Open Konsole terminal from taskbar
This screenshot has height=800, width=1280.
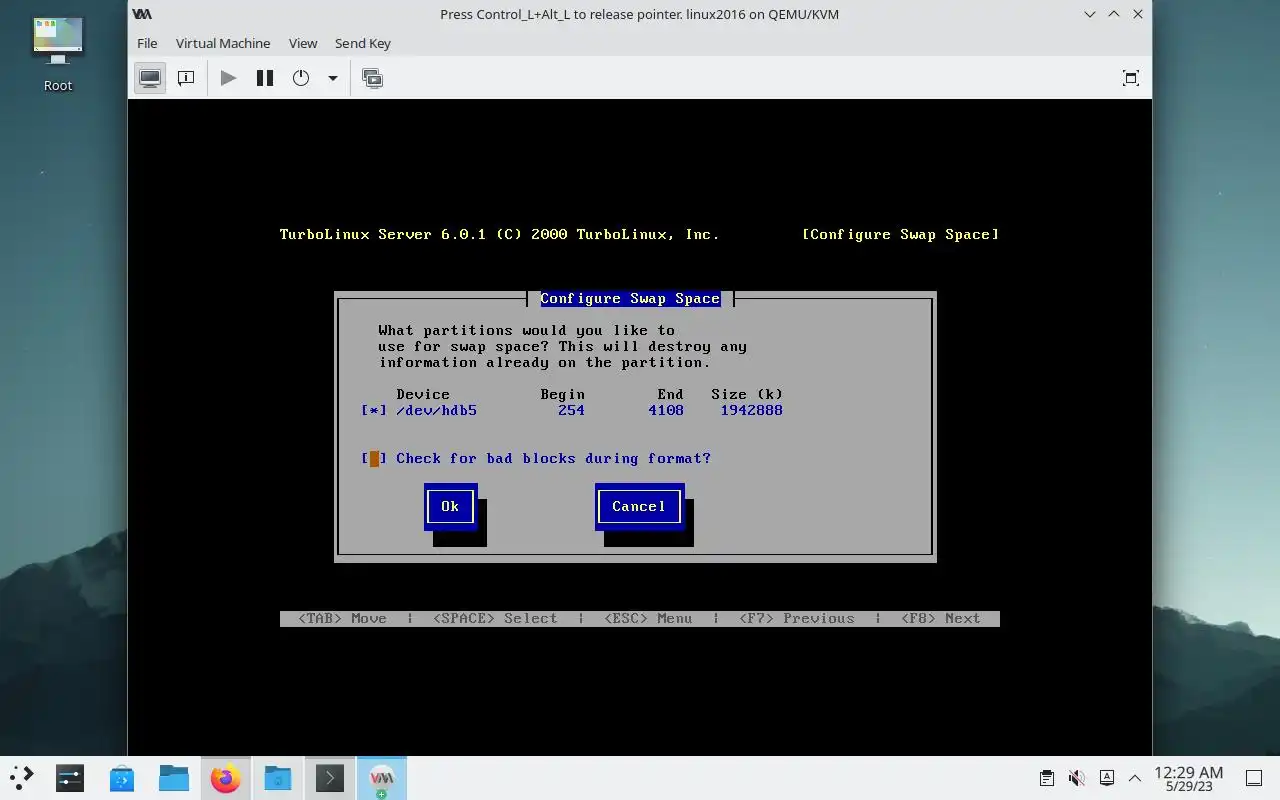[330, 777]
